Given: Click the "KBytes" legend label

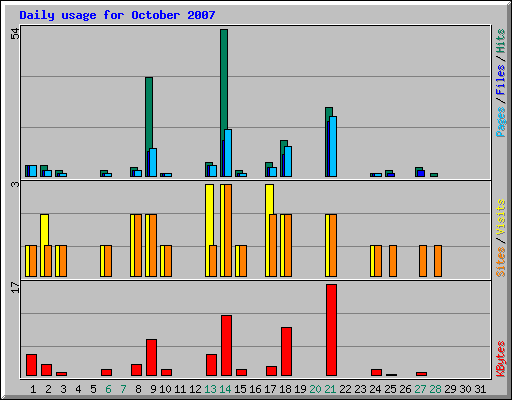Looking at the screenshot, I should pos(500,359).
